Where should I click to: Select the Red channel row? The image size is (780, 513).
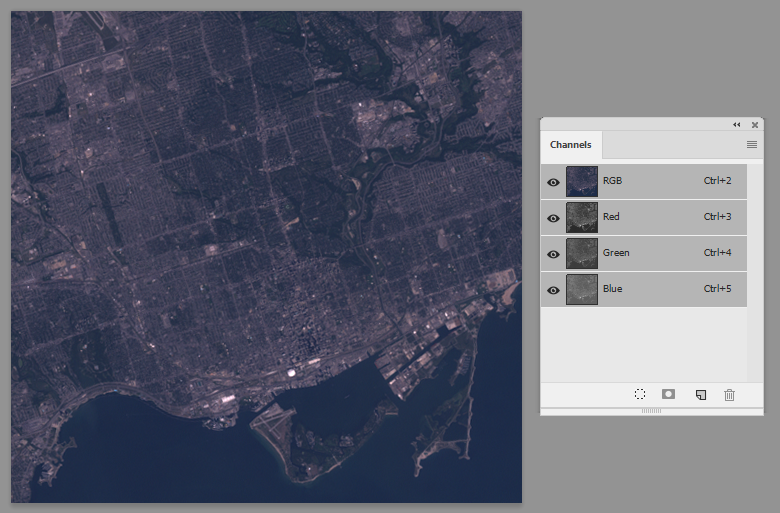tap(644, 217)
